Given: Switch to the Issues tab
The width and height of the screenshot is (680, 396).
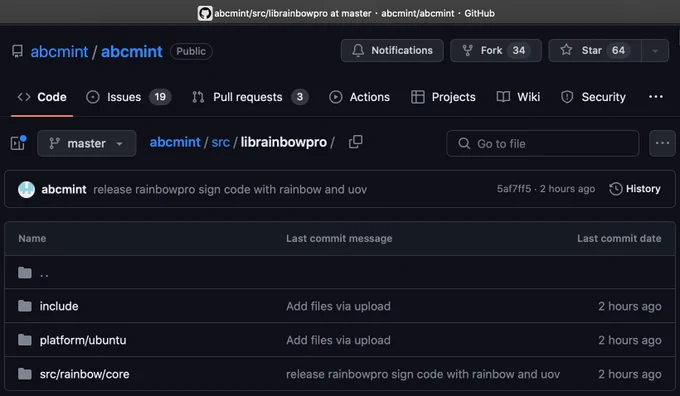Looking at the screenshot, I should pyautogui.click(x=129, y=97).
